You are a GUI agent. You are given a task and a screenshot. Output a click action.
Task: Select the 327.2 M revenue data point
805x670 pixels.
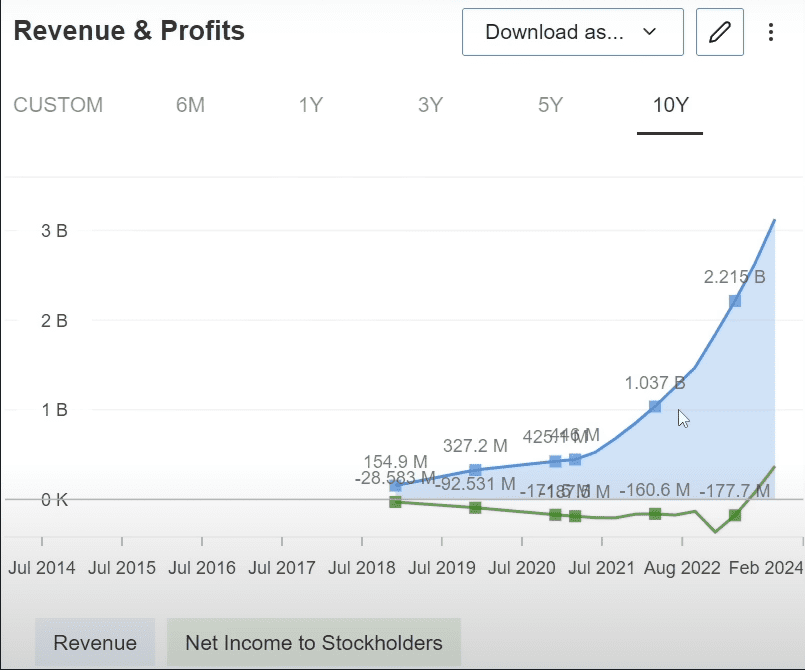(x=475, y=469)
